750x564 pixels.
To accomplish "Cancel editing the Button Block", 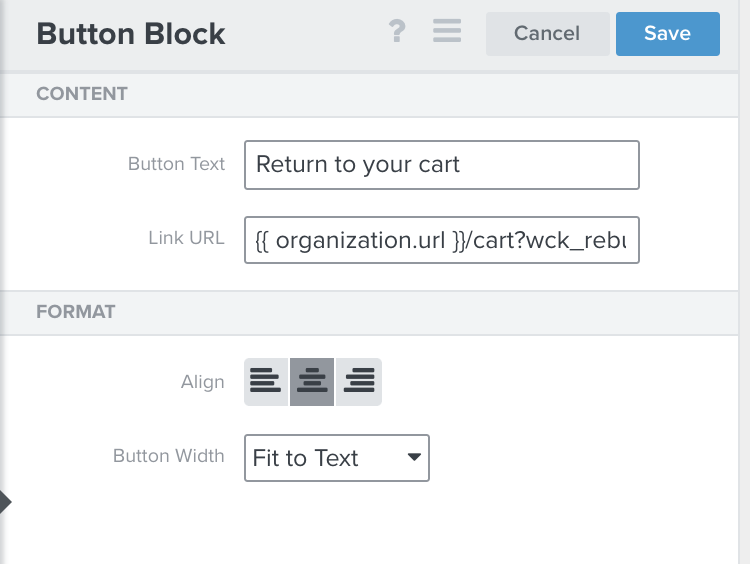I will [x=547, y=33].
